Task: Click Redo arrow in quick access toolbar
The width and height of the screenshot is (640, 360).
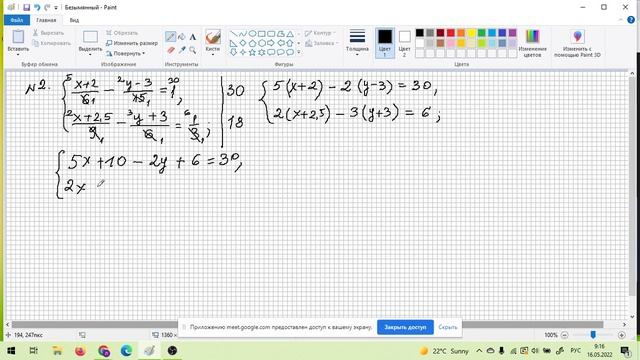Action: pyautogui.click(x=47, y=7)
